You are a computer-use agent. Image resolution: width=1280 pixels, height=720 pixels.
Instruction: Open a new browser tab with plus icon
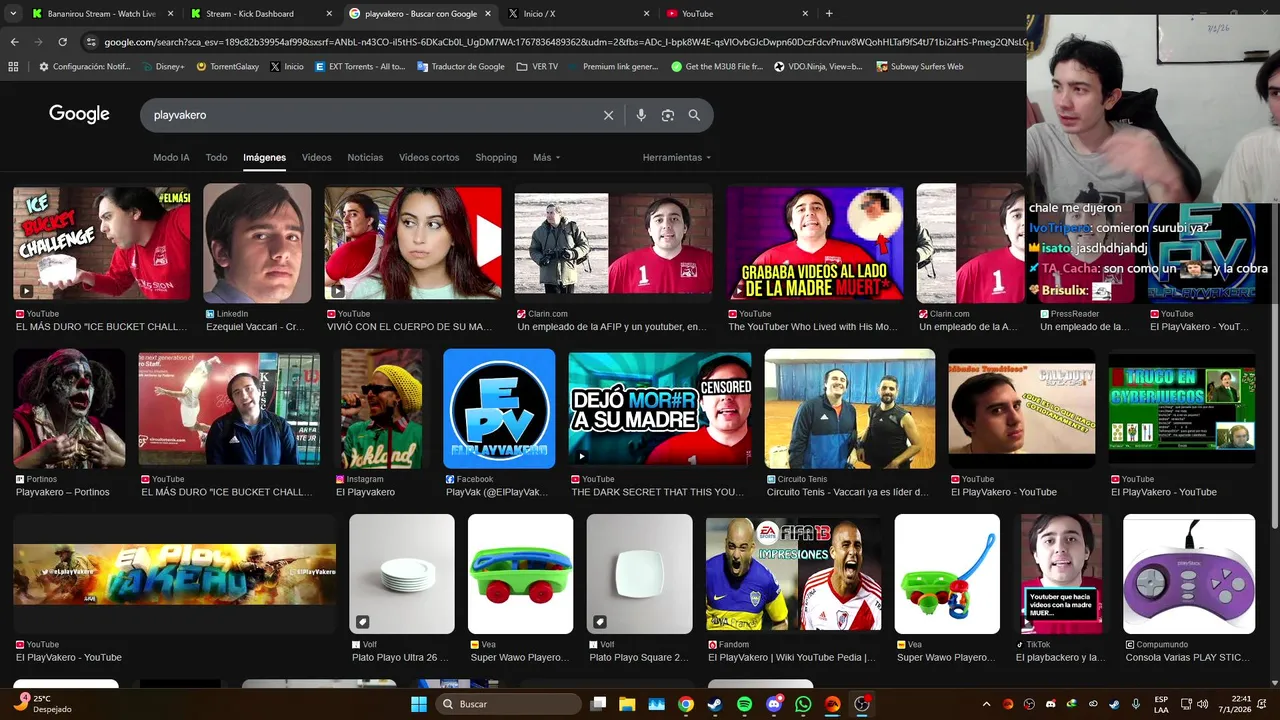pos(829,14)
